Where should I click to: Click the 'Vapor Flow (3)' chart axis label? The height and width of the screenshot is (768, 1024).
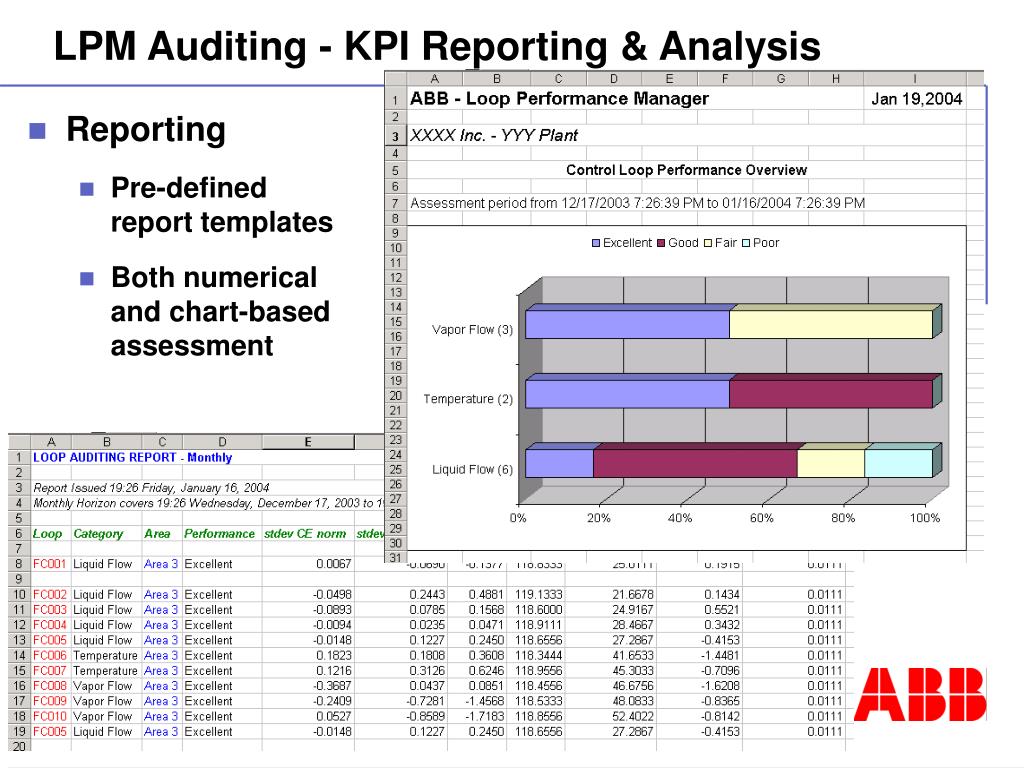[472, 330]
